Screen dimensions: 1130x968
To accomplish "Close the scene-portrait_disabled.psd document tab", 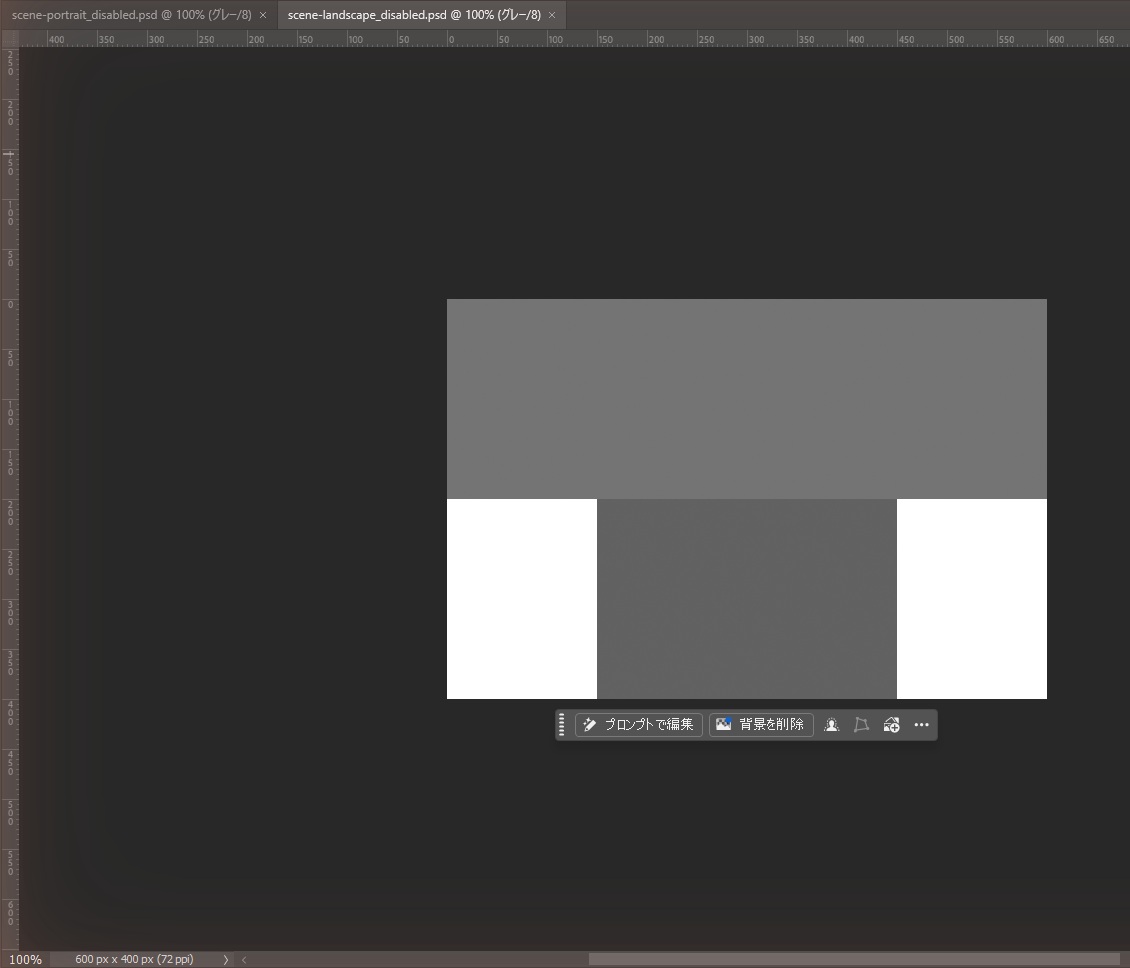I will tap(263, 15).
